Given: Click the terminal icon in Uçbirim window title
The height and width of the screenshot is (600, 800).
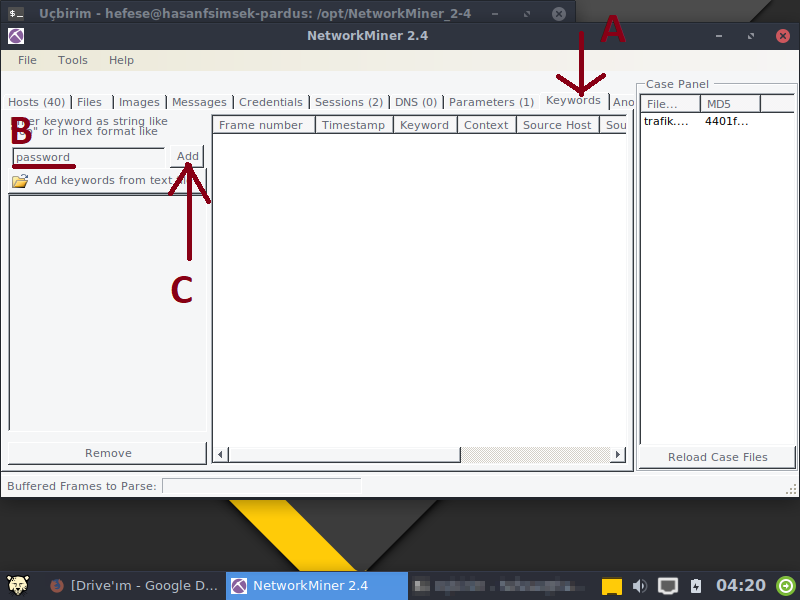Looking at the screenshot, I should click(x=16, y=13).
